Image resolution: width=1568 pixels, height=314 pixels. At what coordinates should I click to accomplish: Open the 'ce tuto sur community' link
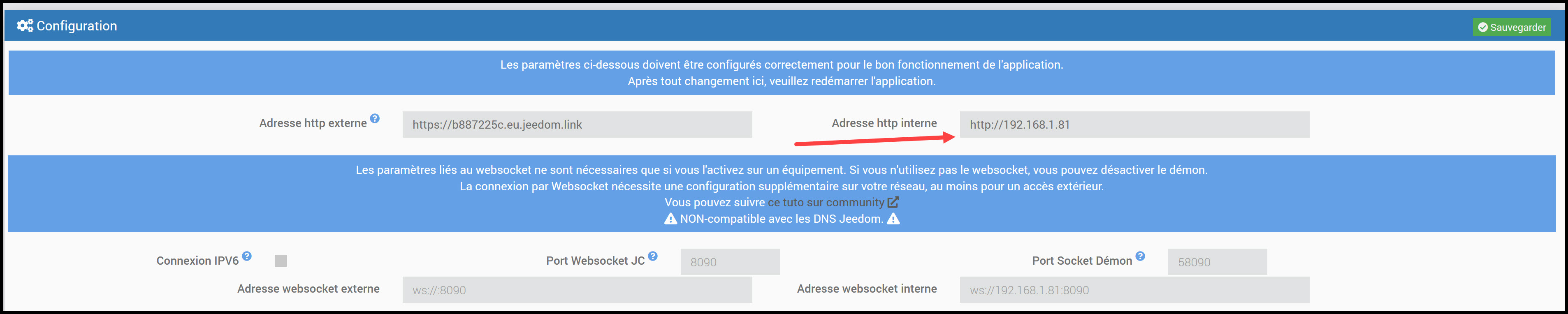tap(826, 203)
